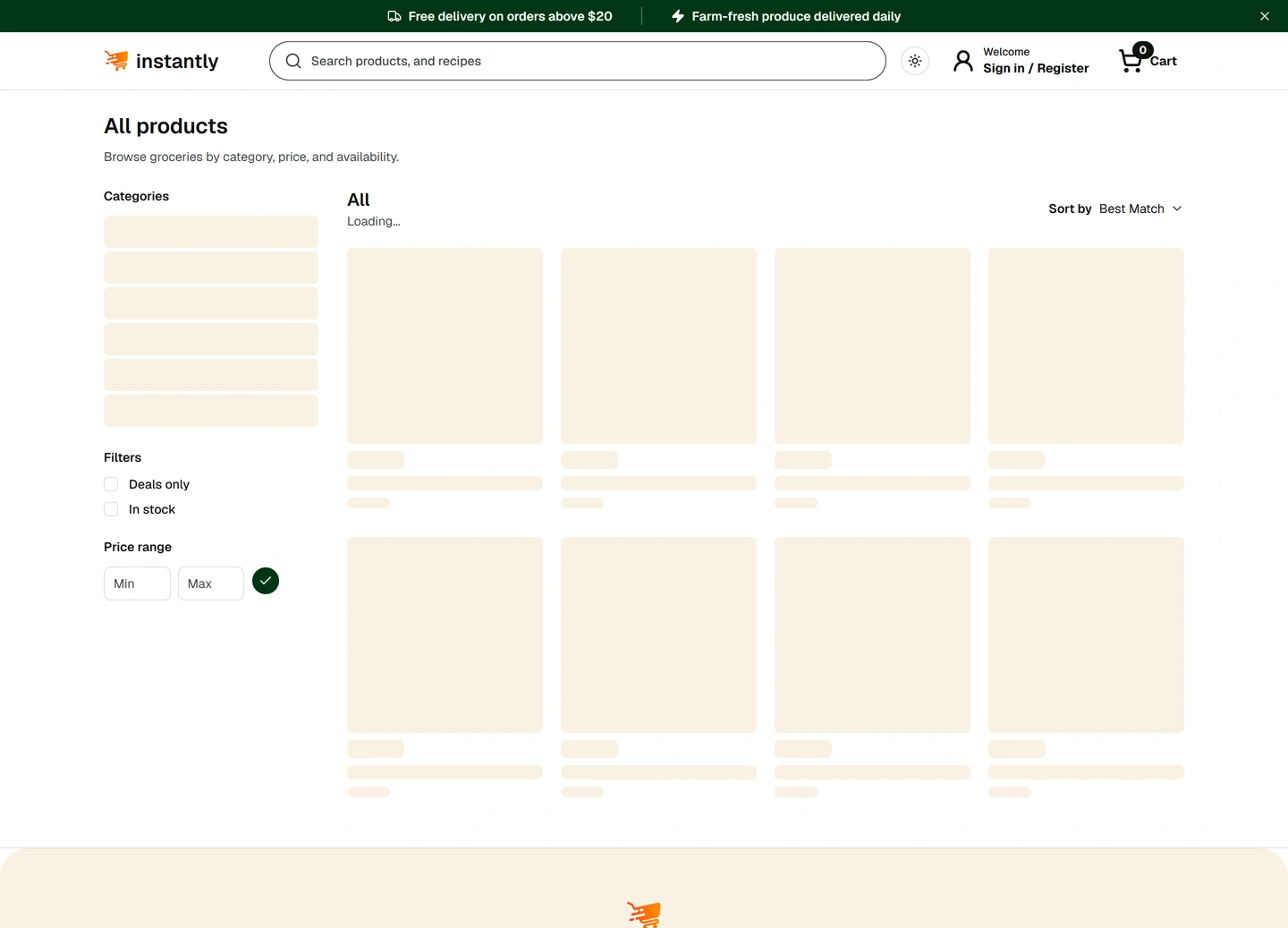Dismiss the announcement bar with the X
Viewport: 1288px width, 928px height.
point(1265,16)
